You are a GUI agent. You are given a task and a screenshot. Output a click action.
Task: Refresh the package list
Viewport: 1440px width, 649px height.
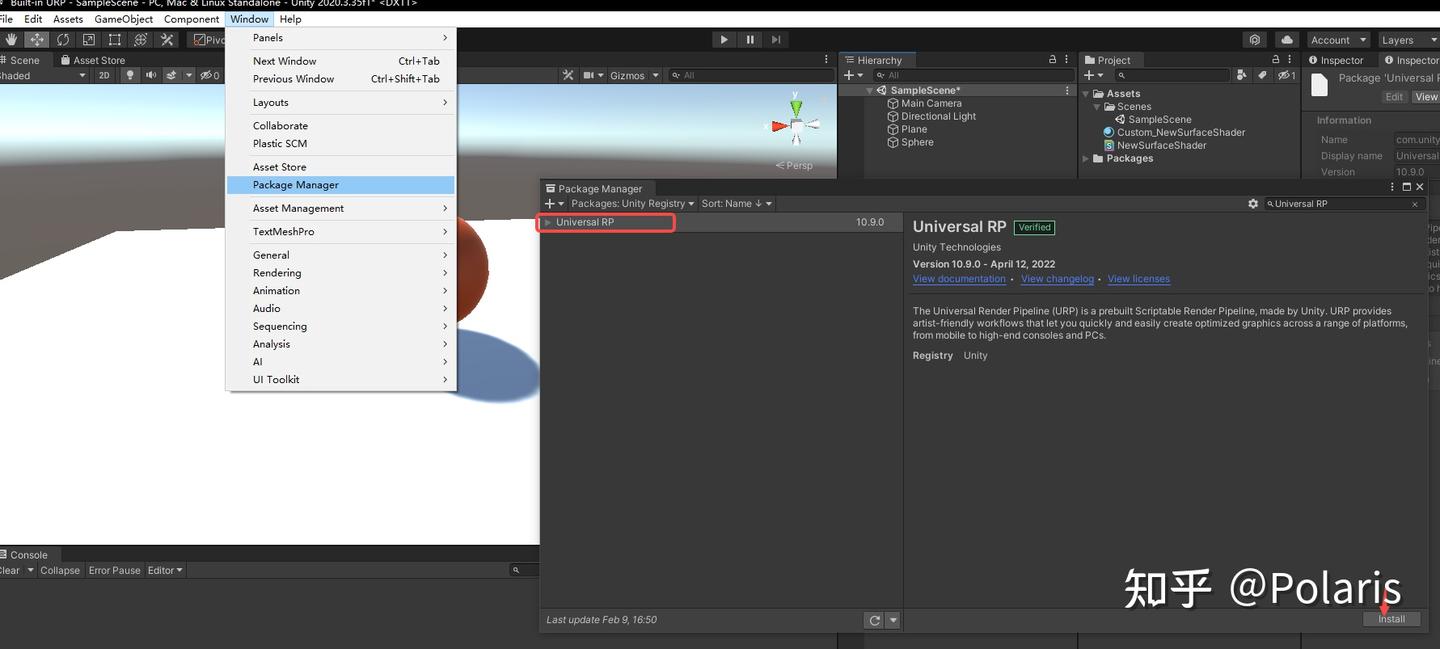(x=873, y=619)
